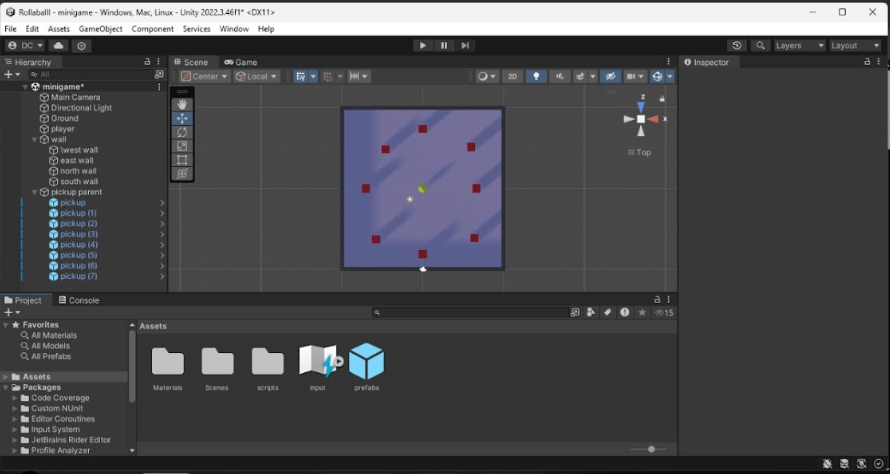Toggle the Inspector panel lock
This screenshot has height=474, width=890.
click(867, 62)
